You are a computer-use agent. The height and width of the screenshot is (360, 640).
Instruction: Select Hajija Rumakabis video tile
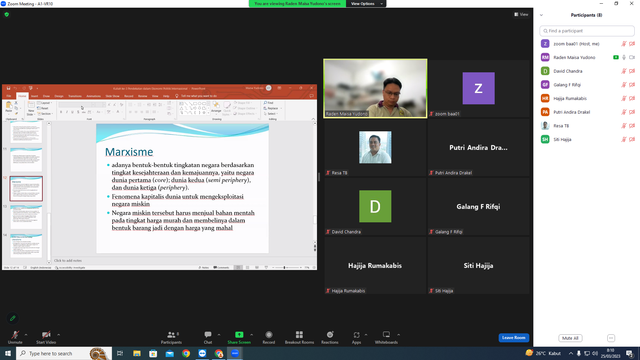[375, 265]
